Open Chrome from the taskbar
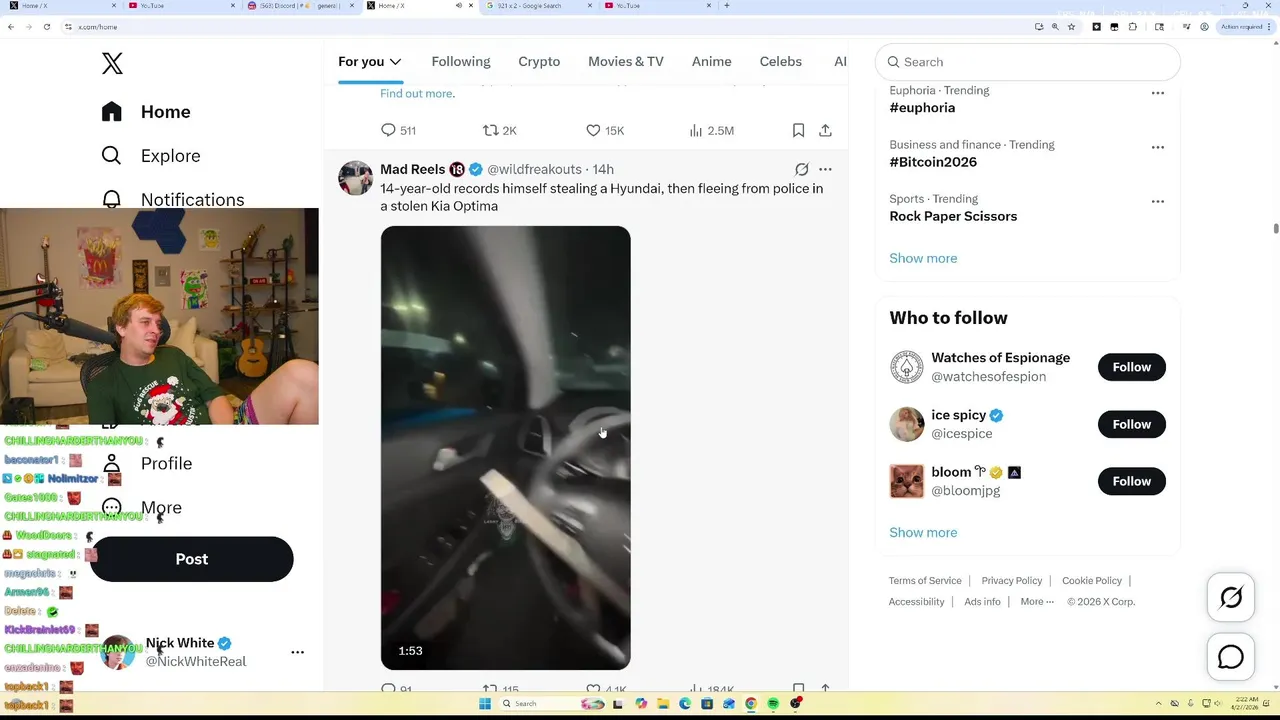 751,704
